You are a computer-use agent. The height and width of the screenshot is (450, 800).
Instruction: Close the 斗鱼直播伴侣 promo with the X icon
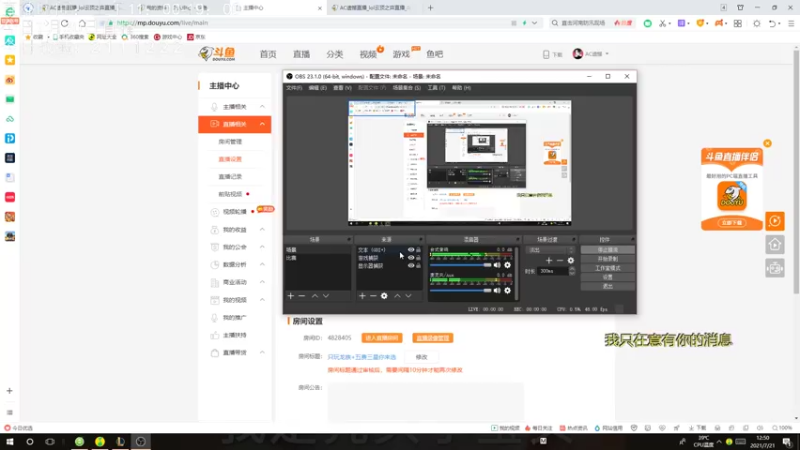click(767, 143)
